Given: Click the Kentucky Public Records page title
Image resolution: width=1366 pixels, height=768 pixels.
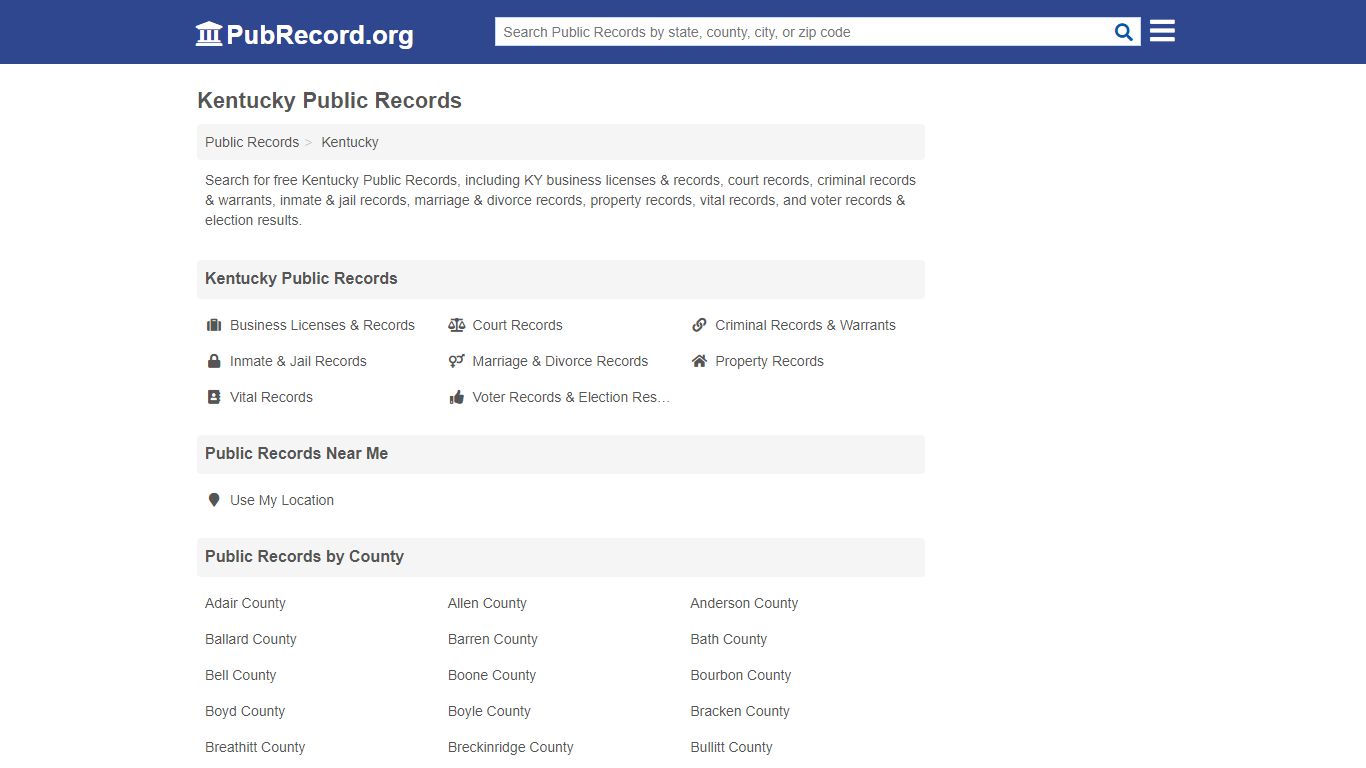Looking at the screenshot, I should coord(329,101).
